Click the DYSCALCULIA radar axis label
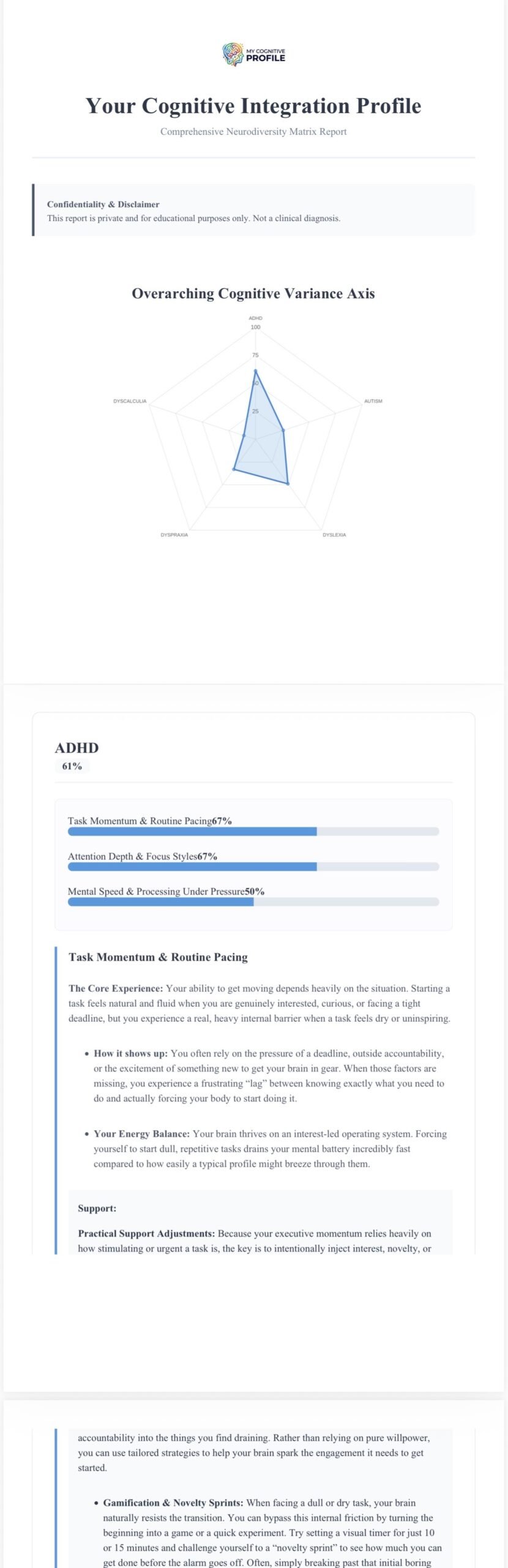This screenshot has height=1568, width=508. click(x=130, y=401)
